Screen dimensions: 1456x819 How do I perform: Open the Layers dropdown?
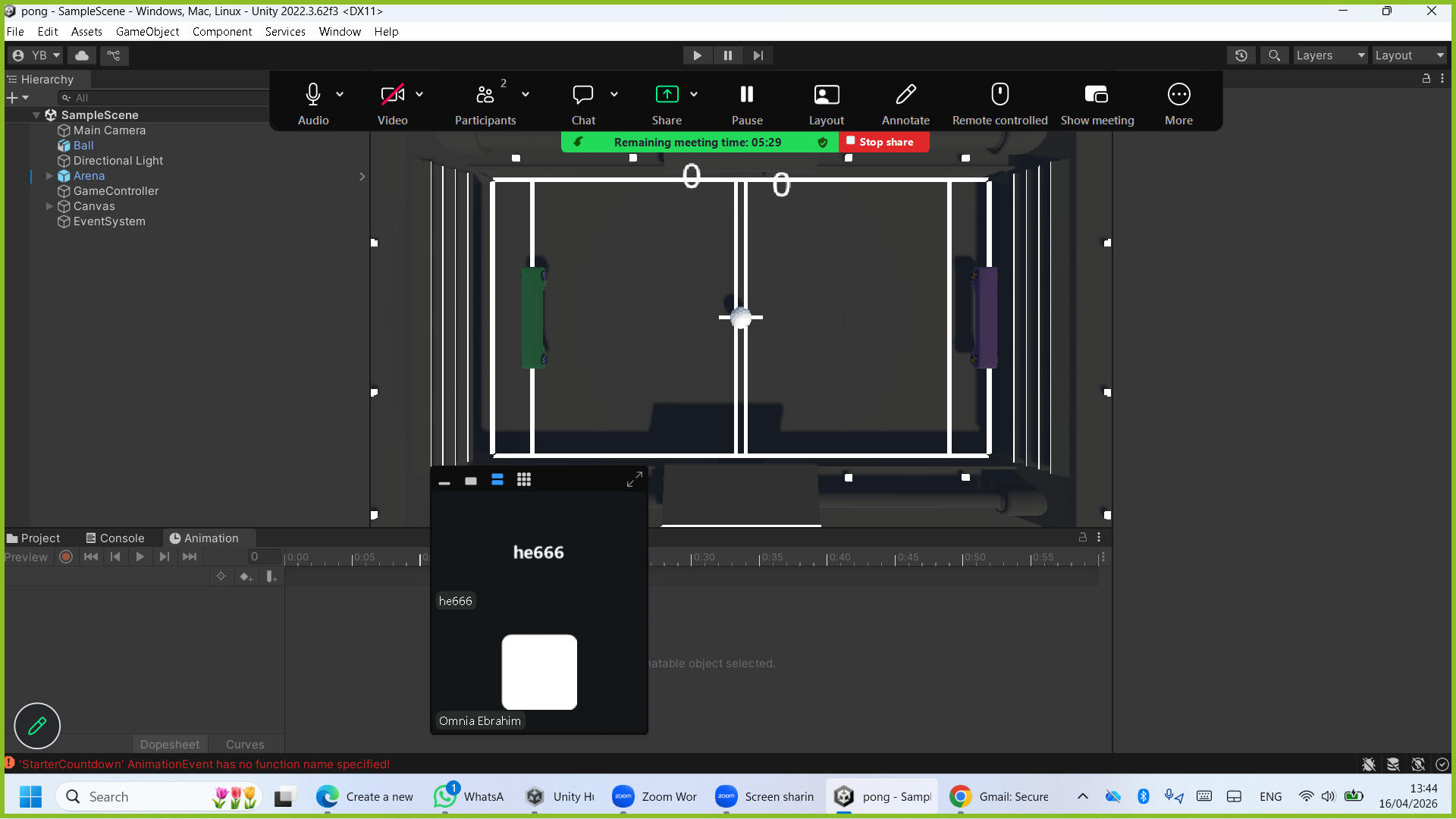click(1330, 55)
